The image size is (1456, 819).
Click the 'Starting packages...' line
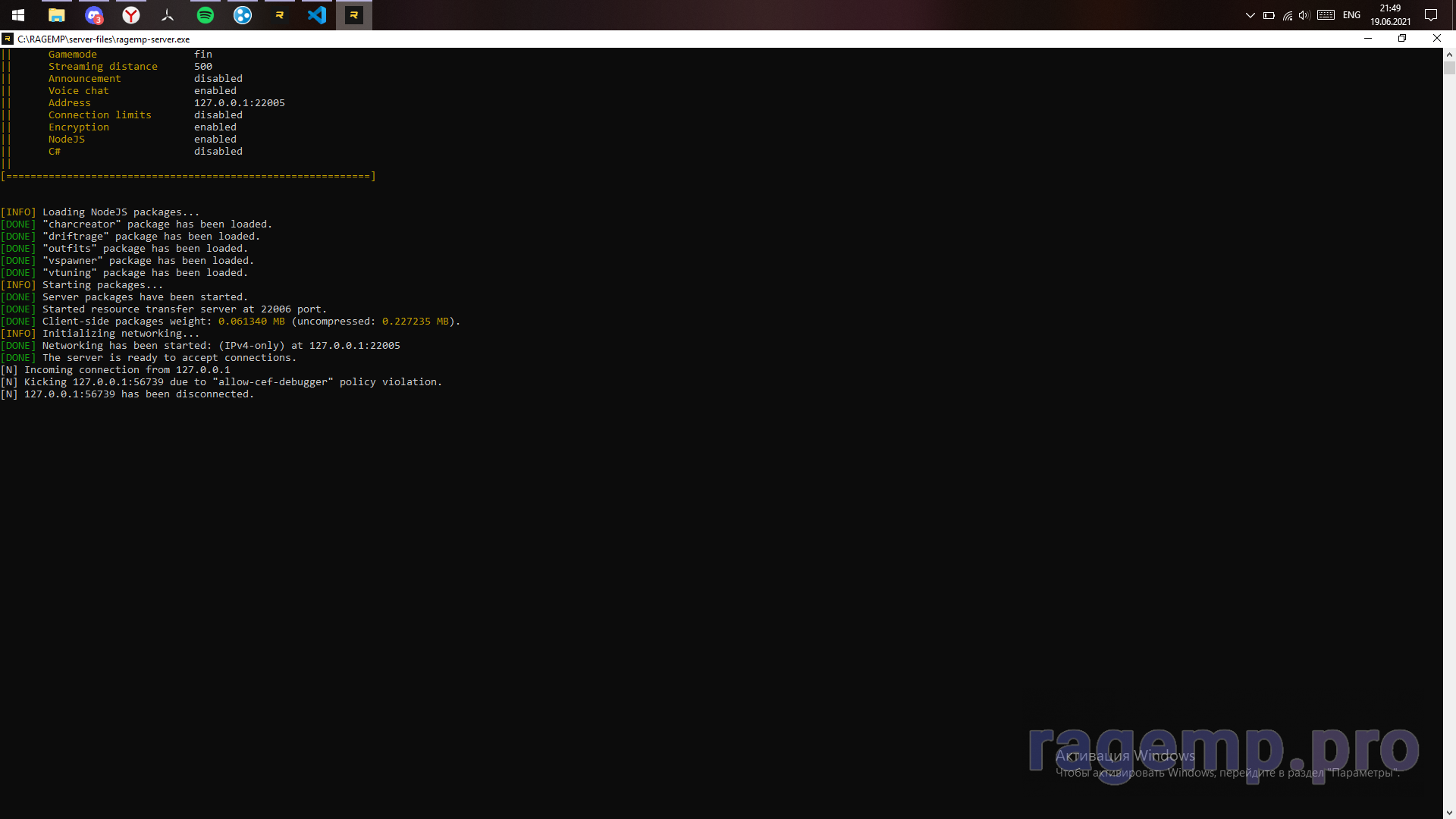82,285
